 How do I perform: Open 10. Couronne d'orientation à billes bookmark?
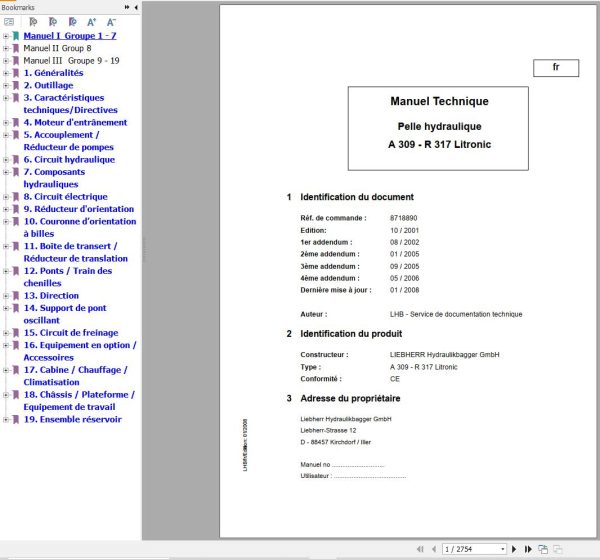tap(80, 227)
